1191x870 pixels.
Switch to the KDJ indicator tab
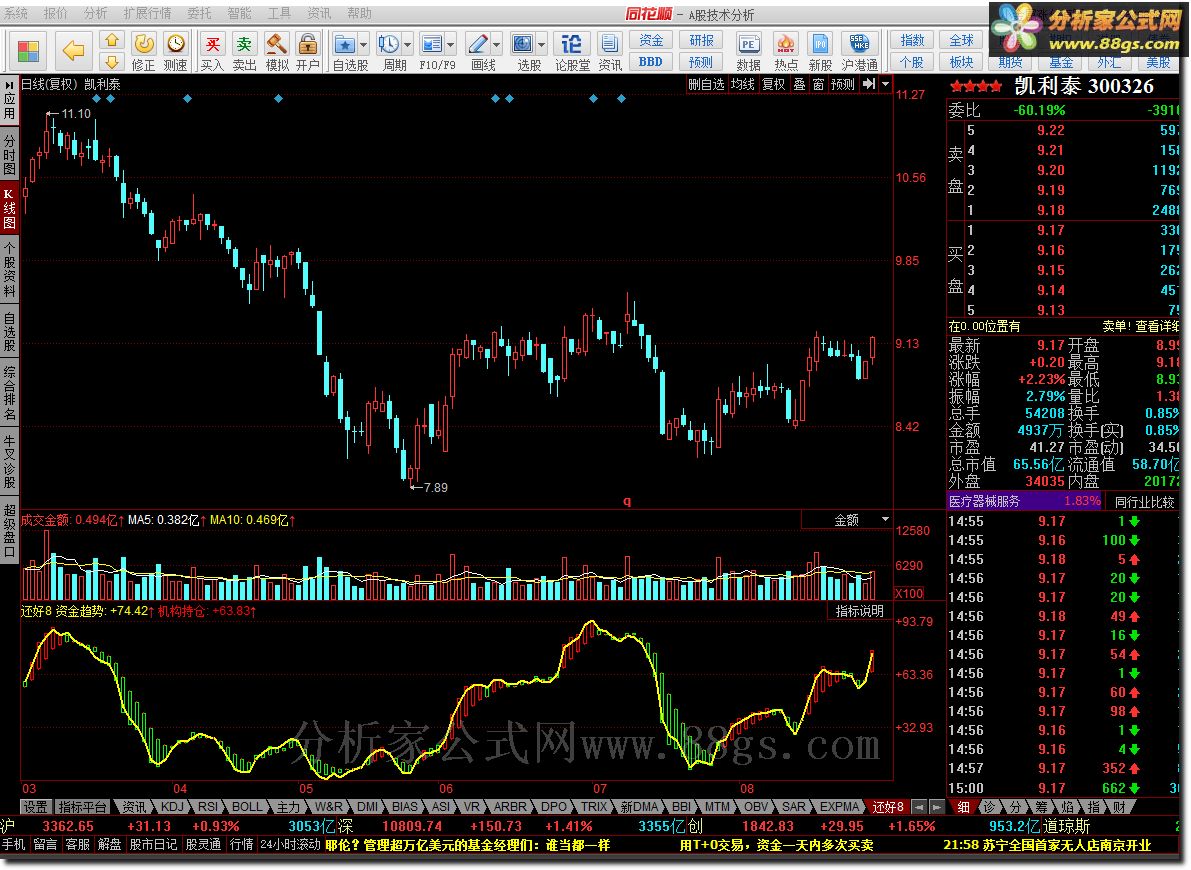tap(172, 806)
